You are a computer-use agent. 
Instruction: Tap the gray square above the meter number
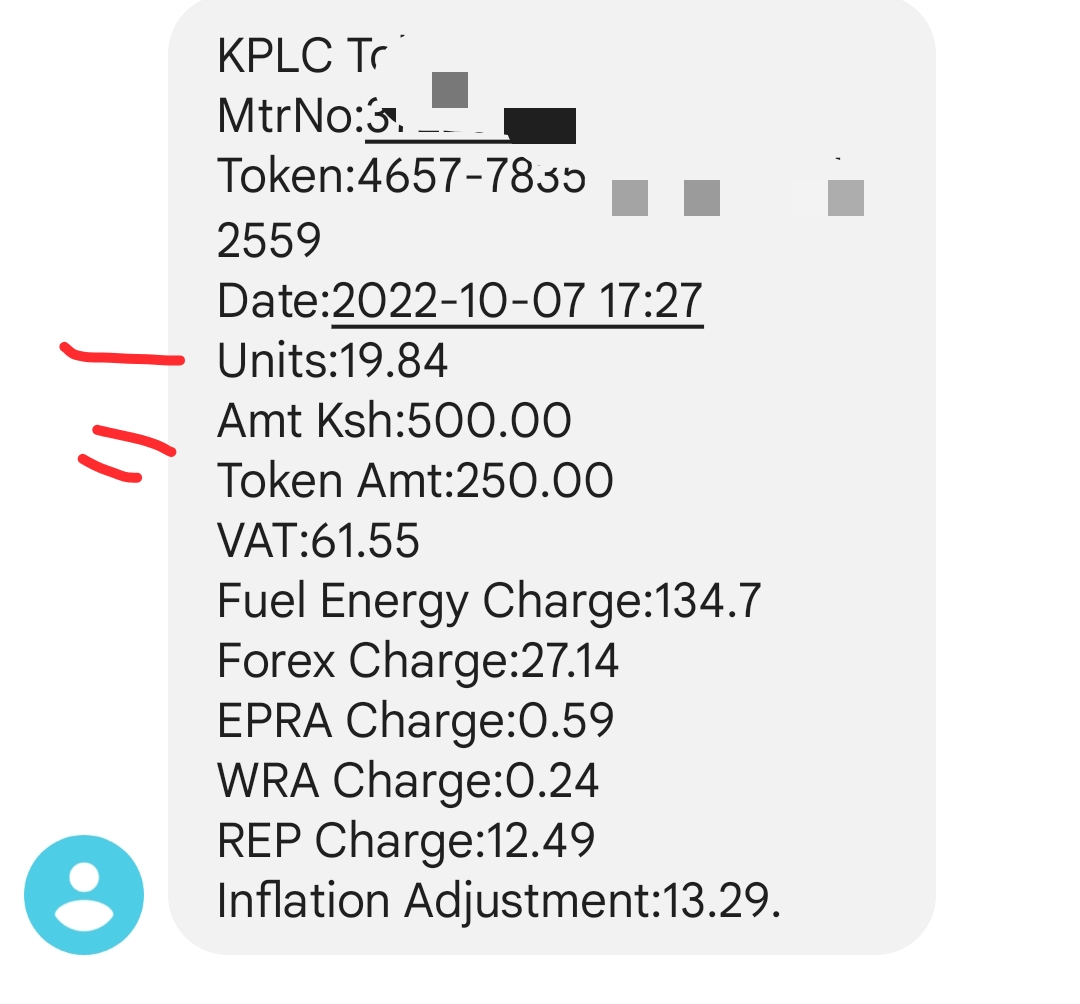[450, 90]
